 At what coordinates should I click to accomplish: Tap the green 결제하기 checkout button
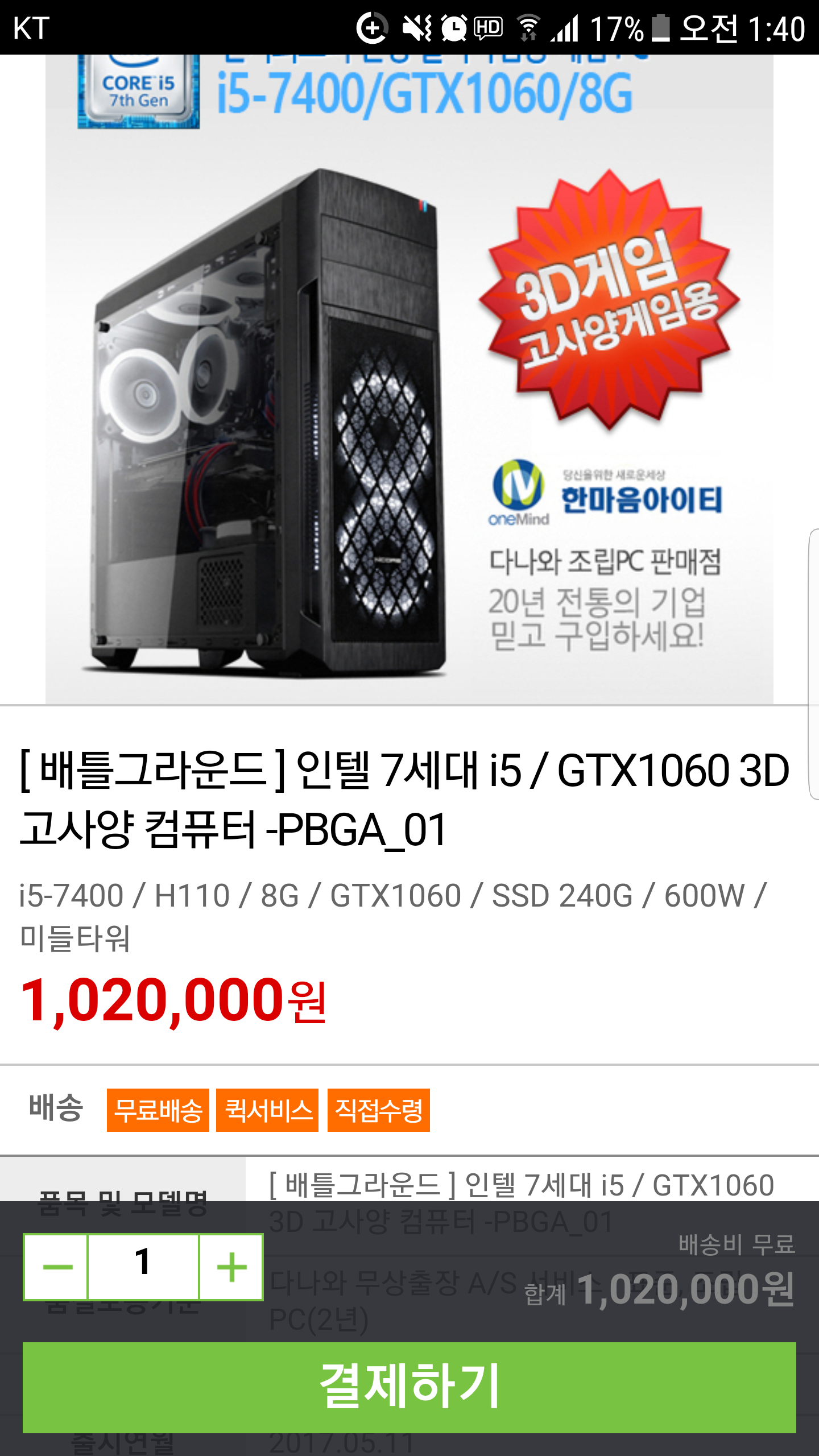click(x=409, y=1387)
